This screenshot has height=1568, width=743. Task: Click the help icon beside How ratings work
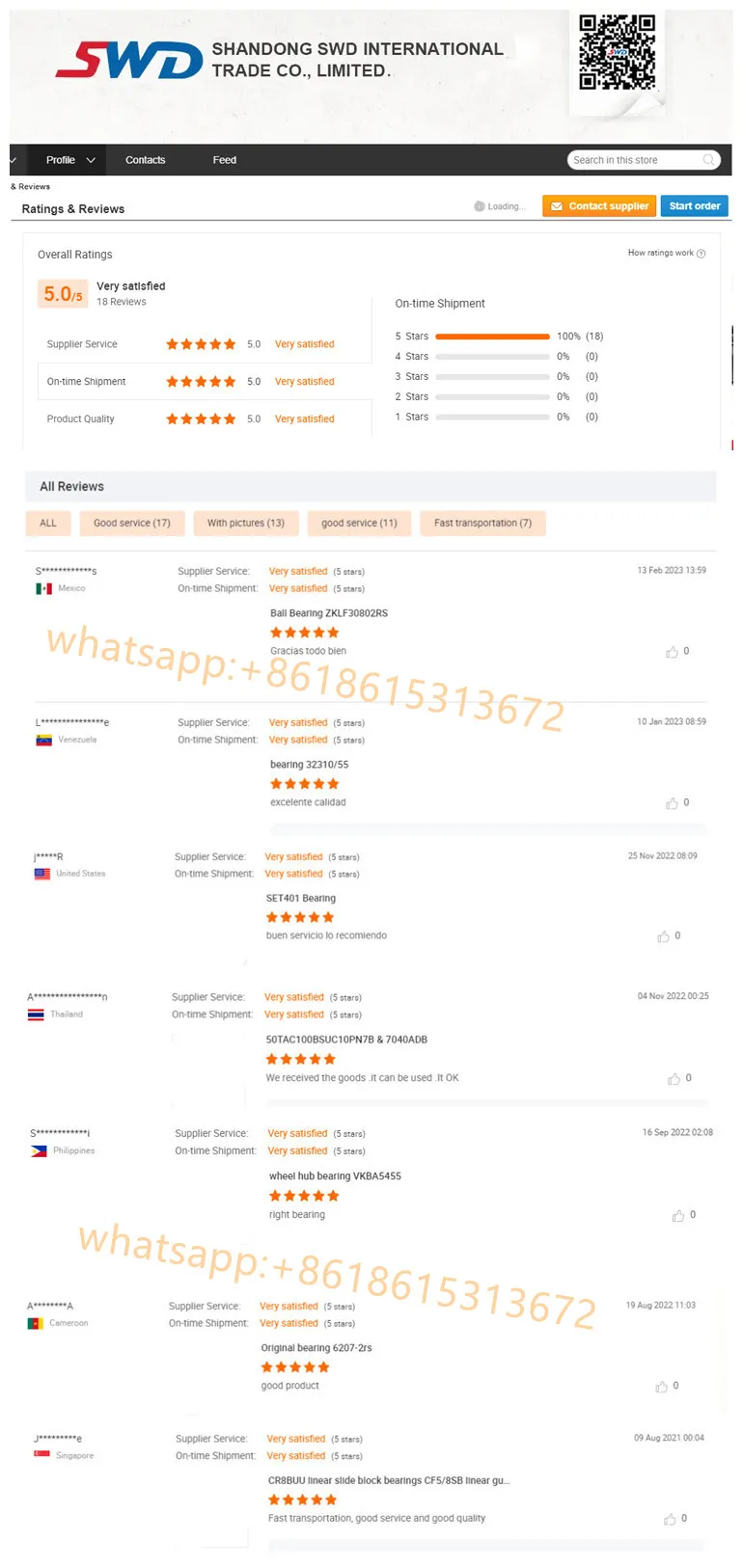point(701,254)
